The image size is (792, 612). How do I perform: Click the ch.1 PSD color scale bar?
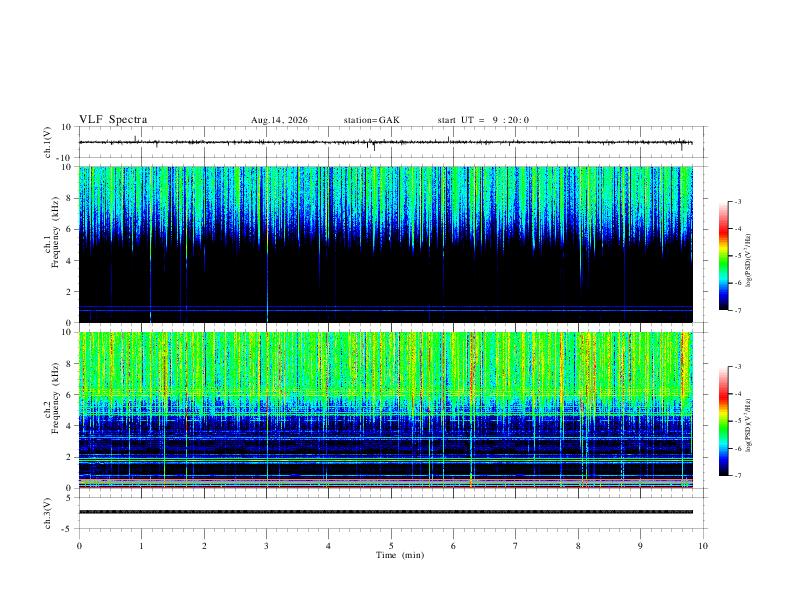click(x=723, y=256)
